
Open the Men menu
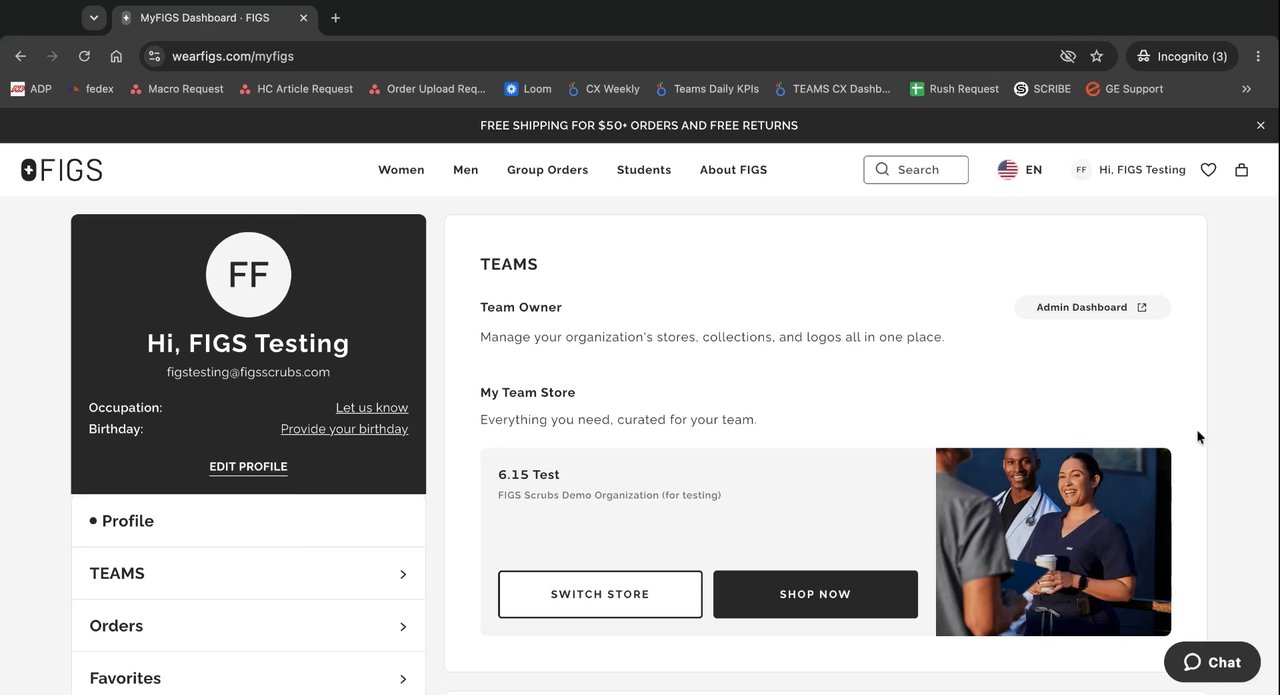pyautogui.click(x=465, y=170)
